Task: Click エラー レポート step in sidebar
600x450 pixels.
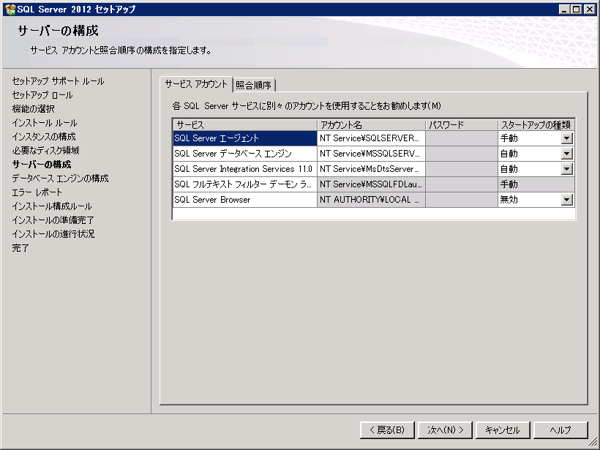Action: (x=37, y=192)
